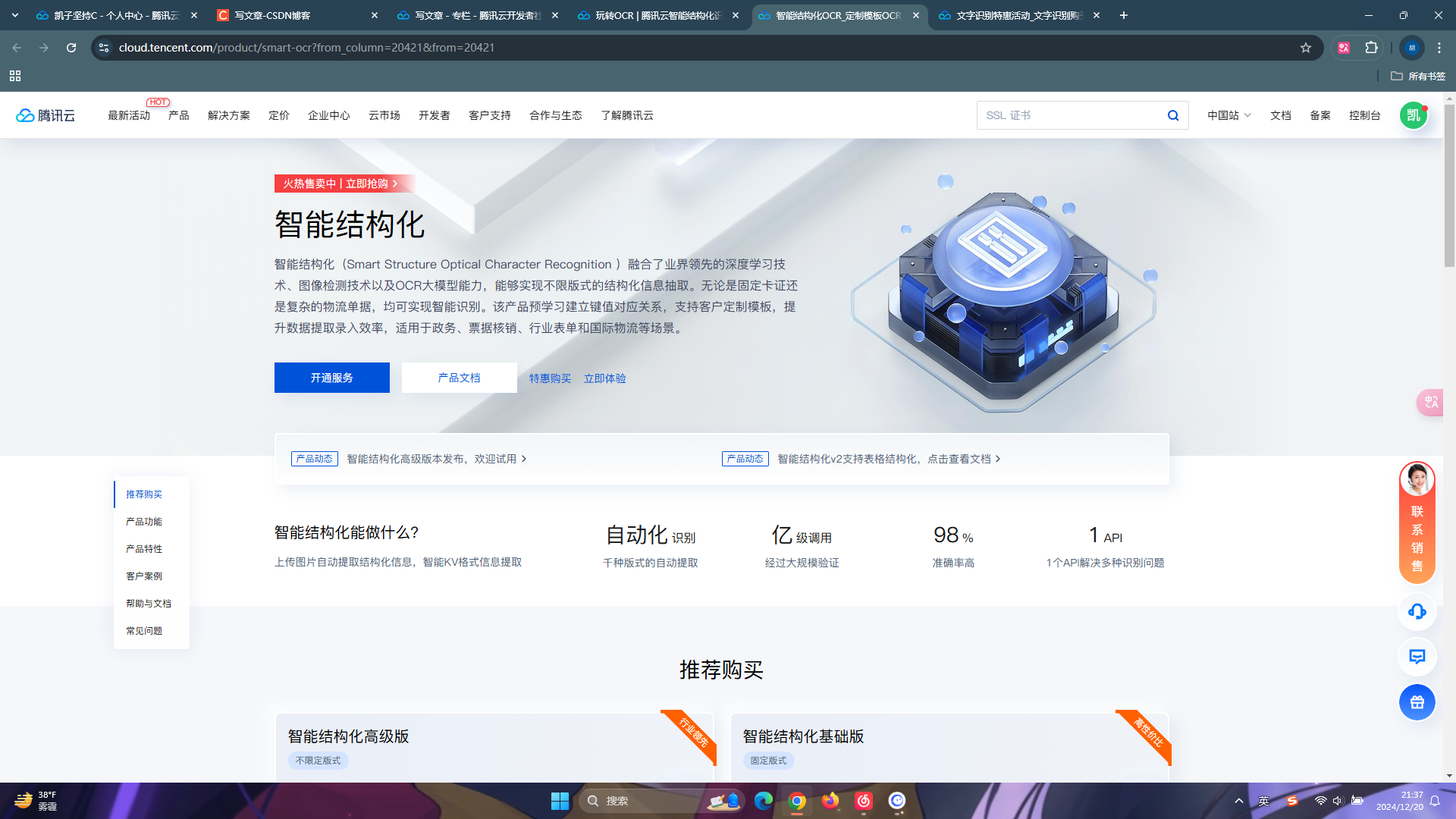Open the feedback chat bubble icon

(x=1417, y=657)
